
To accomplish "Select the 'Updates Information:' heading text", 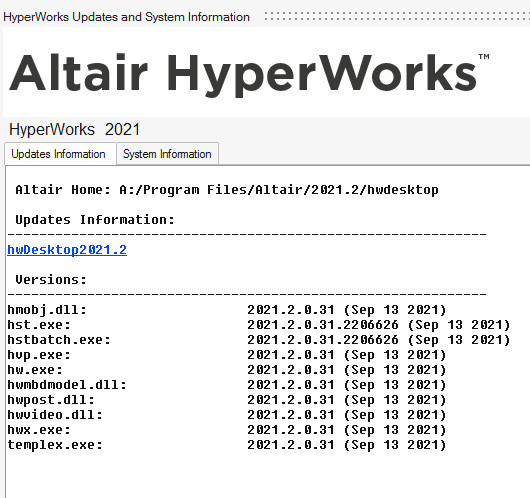I will click(x=95, y=220).
